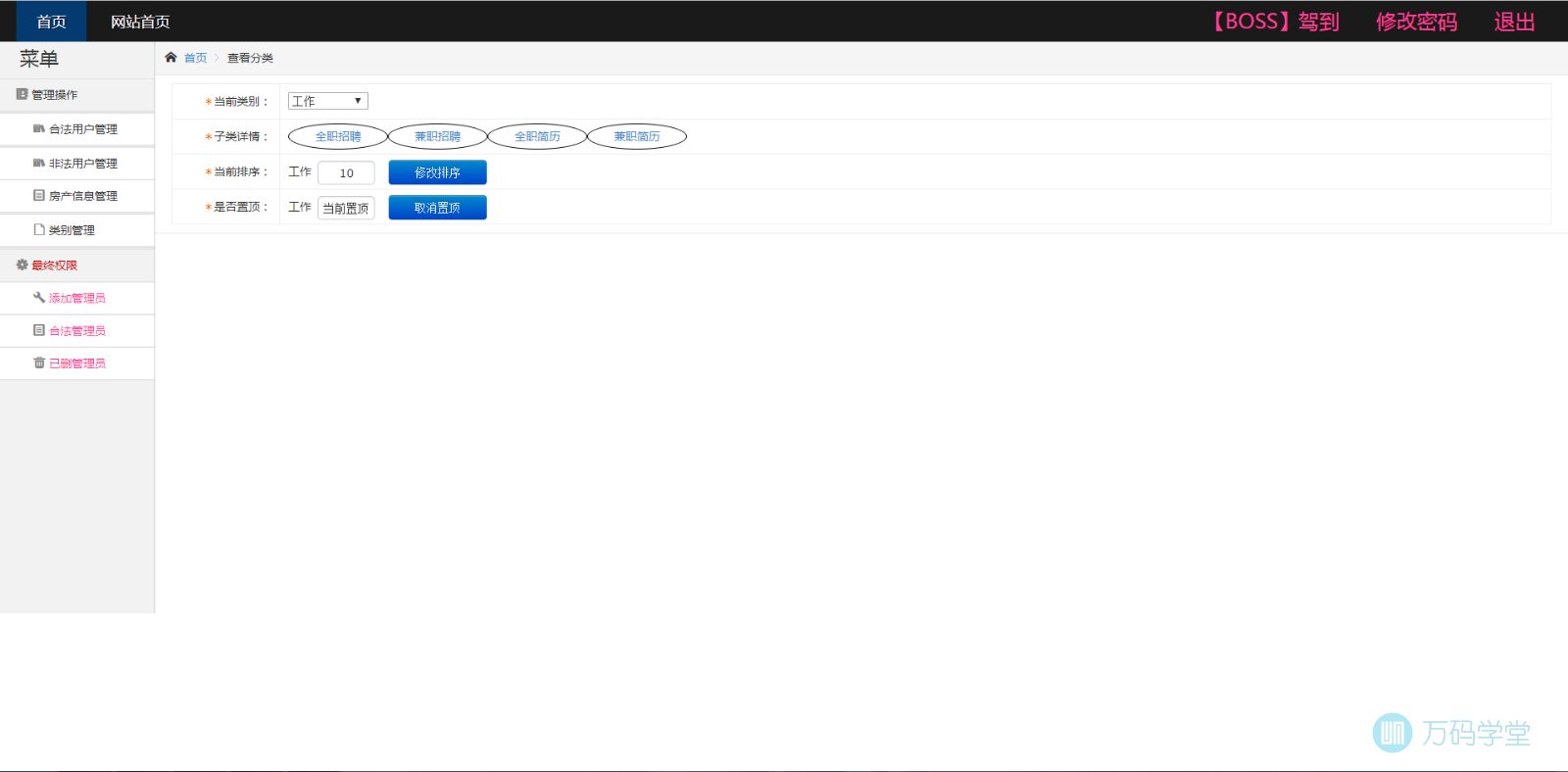Click the 最终权限 gear icon
This screenshot has height=772, width=1568.
pos(22,265)
